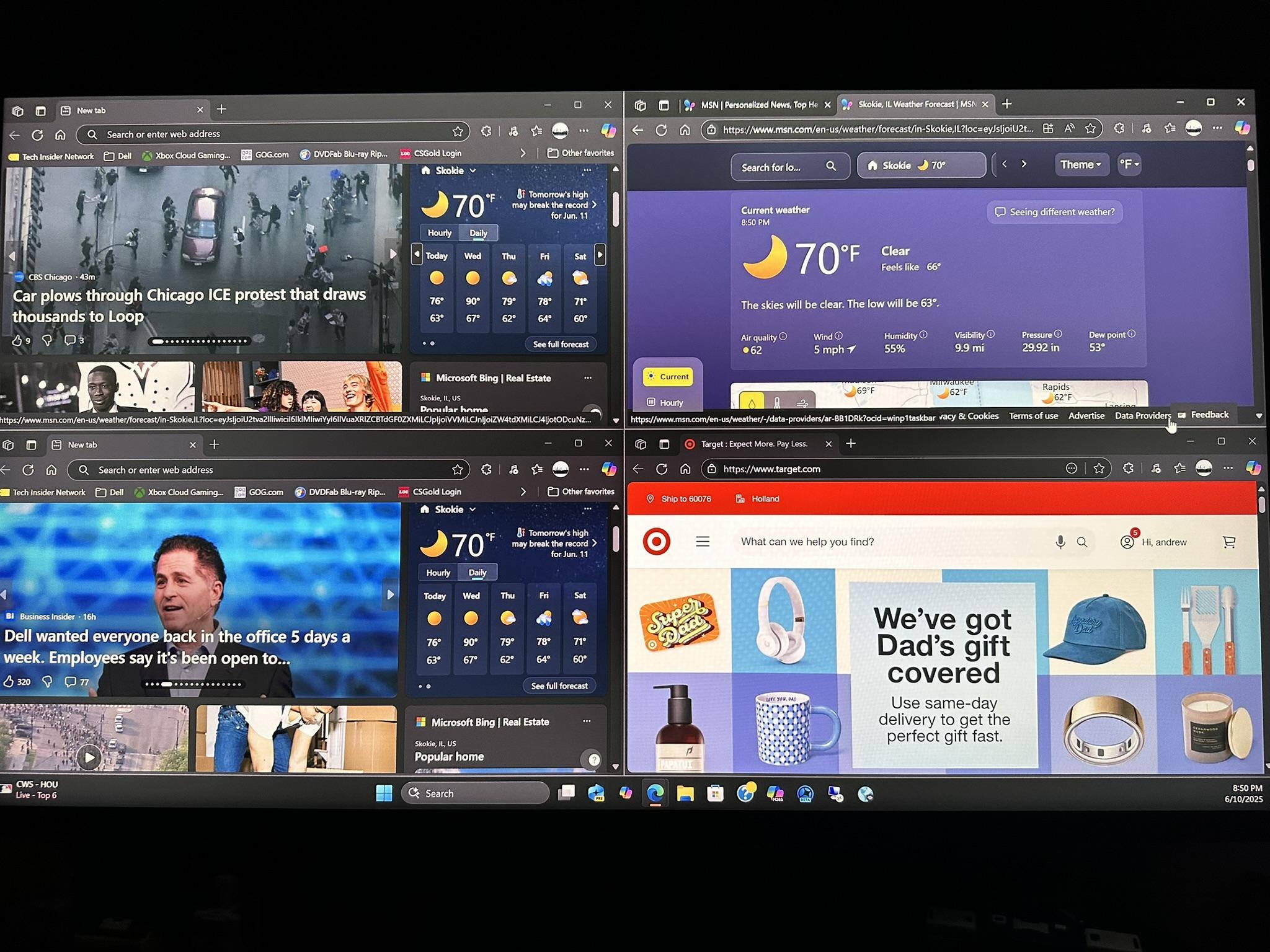
Task: Open File Explorer from taskbar
Action: coord(685,793)
